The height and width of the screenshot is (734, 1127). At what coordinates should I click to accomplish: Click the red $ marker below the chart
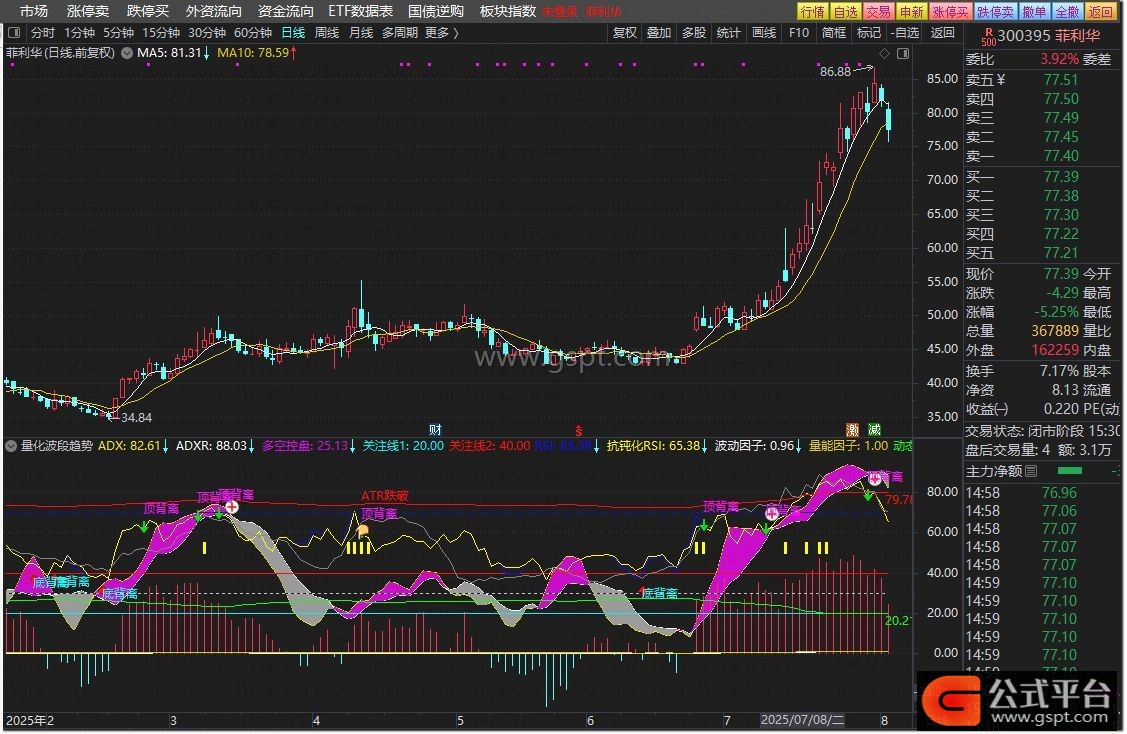tap(579, 431)
